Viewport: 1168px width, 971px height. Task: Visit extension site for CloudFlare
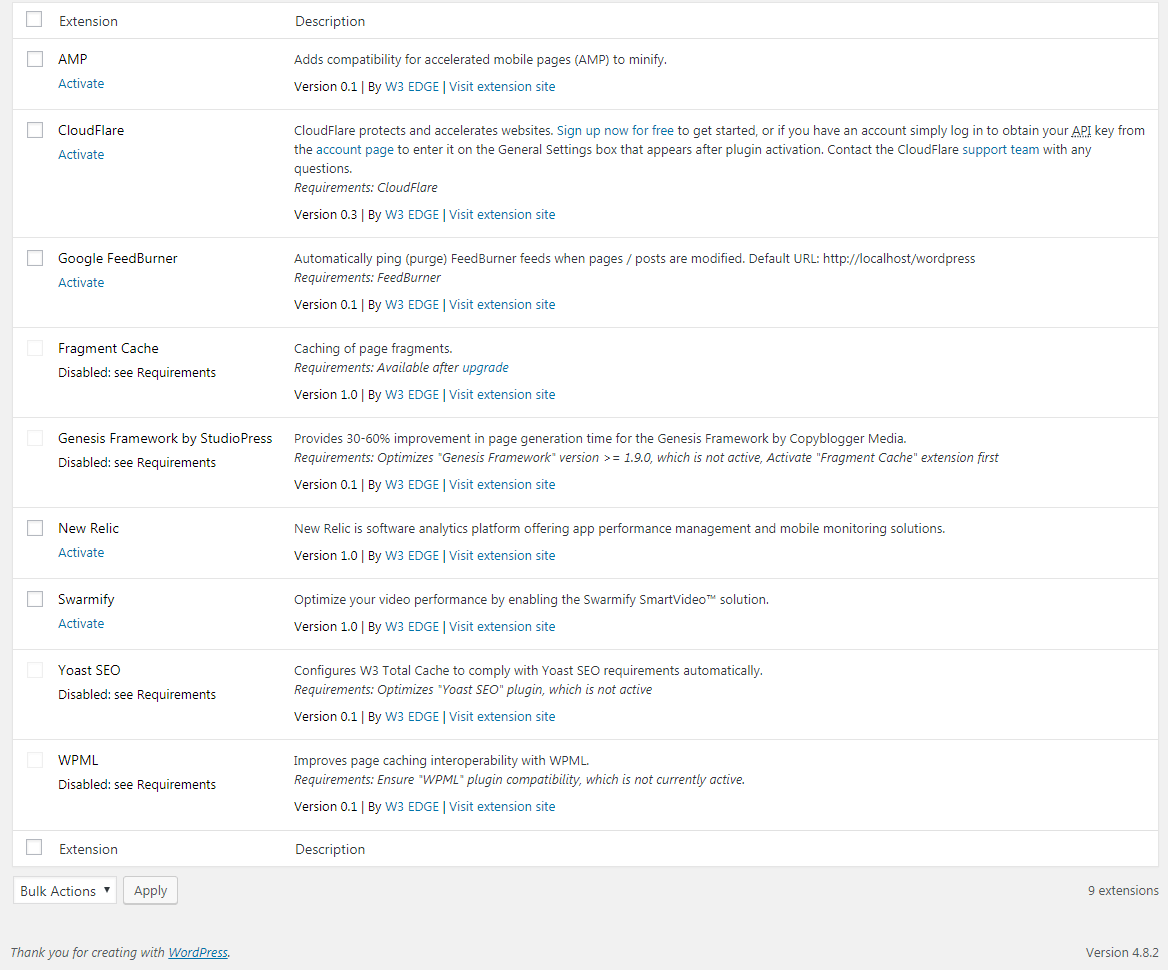[x=502, y=214]
